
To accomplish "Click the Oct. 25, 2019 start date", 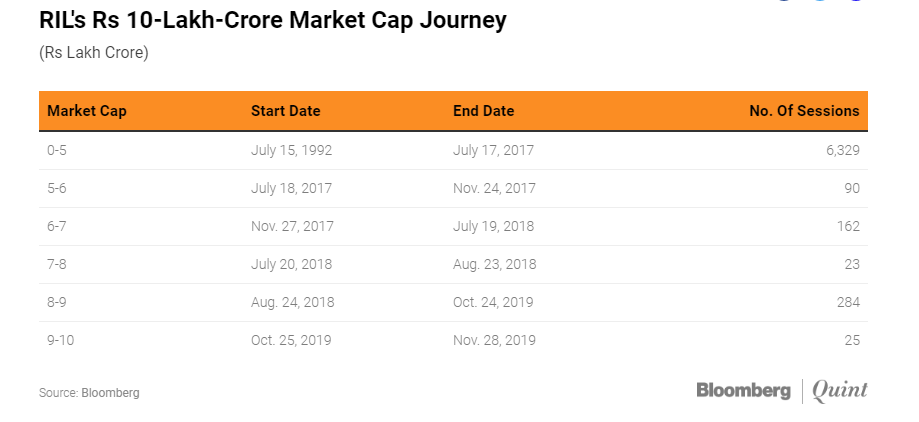I will [x=290, y=340].
